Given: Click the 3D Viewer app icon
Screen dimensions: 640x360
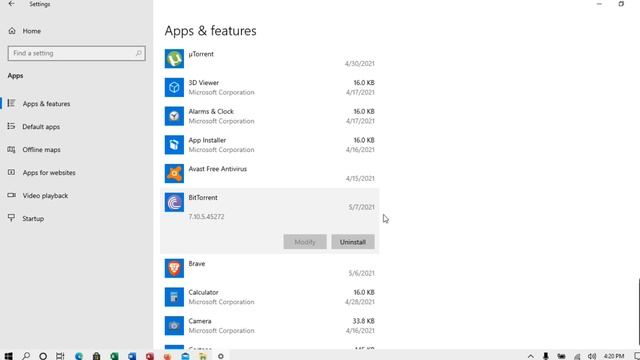Looking at the screenshot, I should tap(174, 87).
